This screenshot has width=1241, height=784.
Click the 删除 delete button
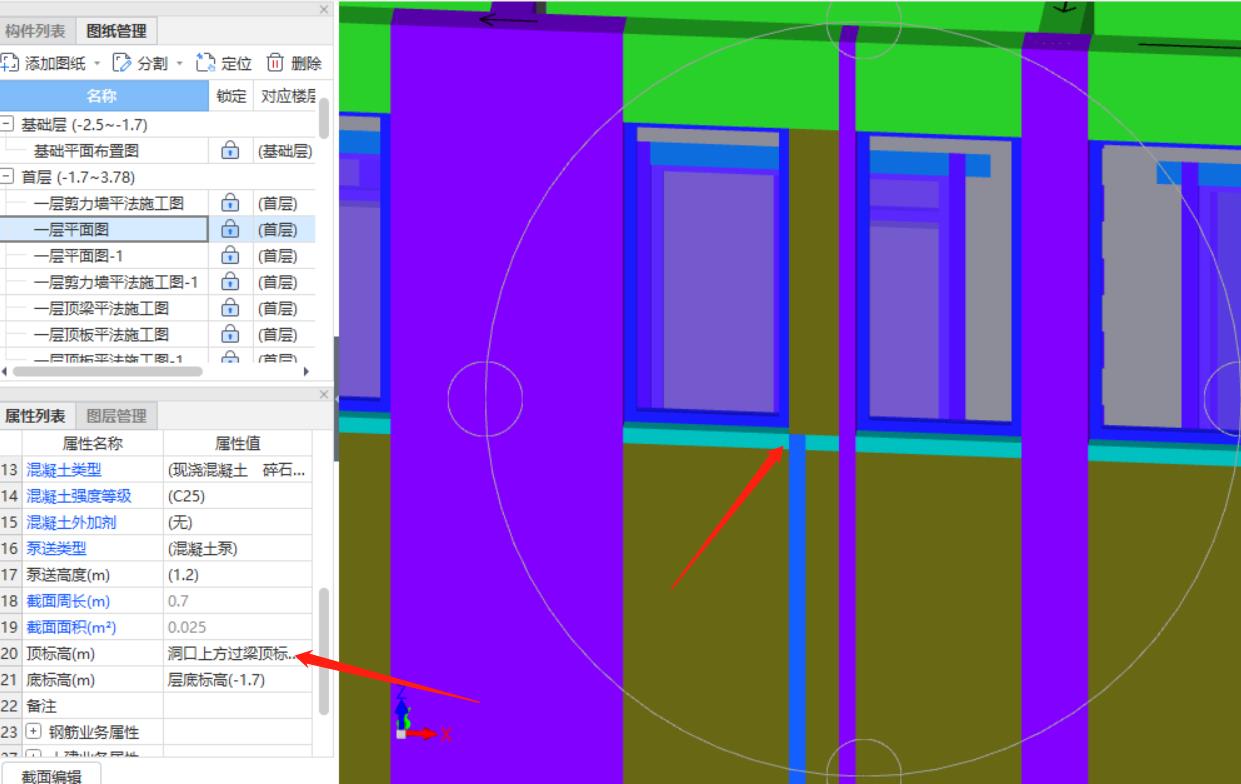[x=294, y=63]
